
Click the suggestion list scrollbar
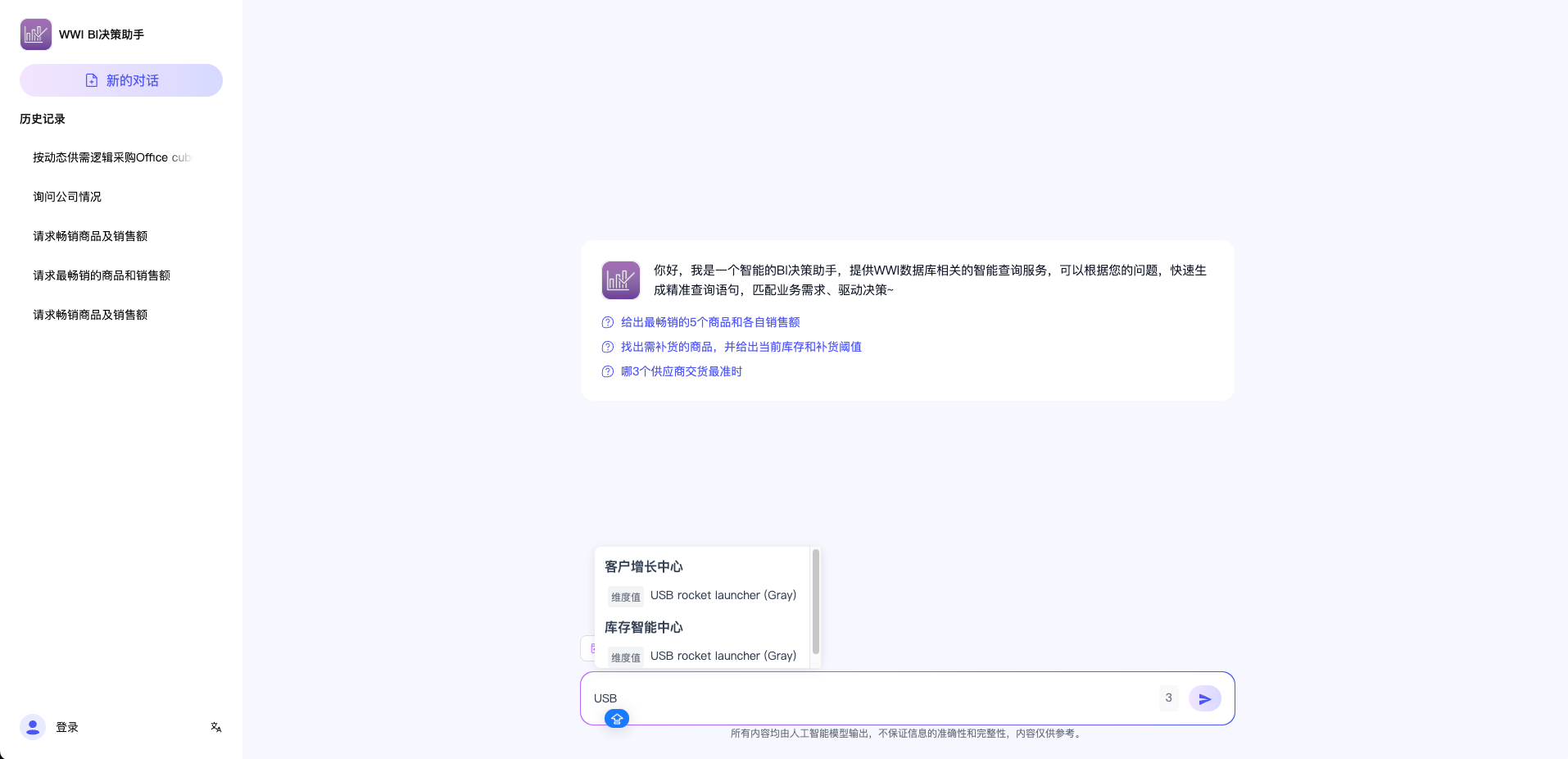pos(815,602)
